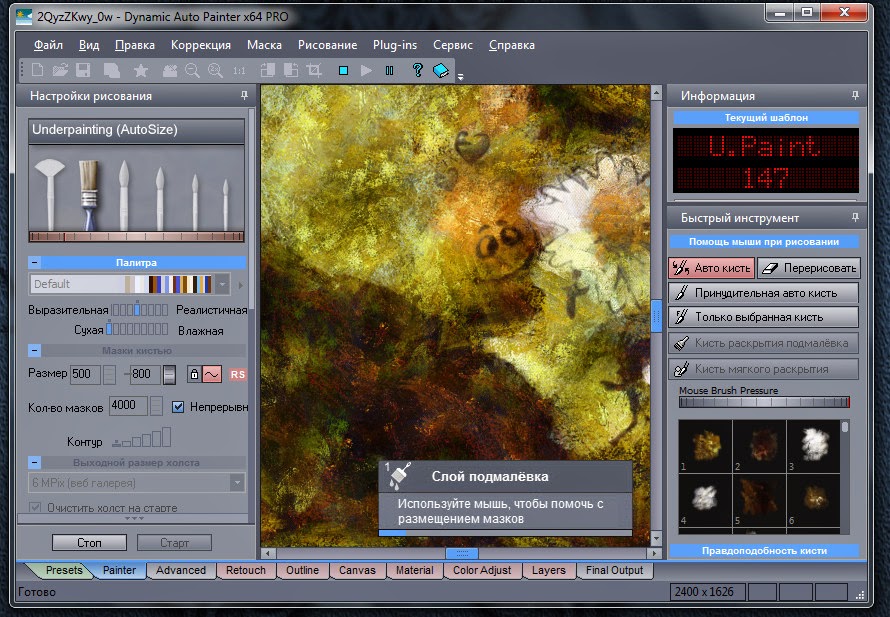Image resolution: width=890 pixels, height=617 pixels.
Task: Open the Файл menu
Action: (x=48, y=45)
